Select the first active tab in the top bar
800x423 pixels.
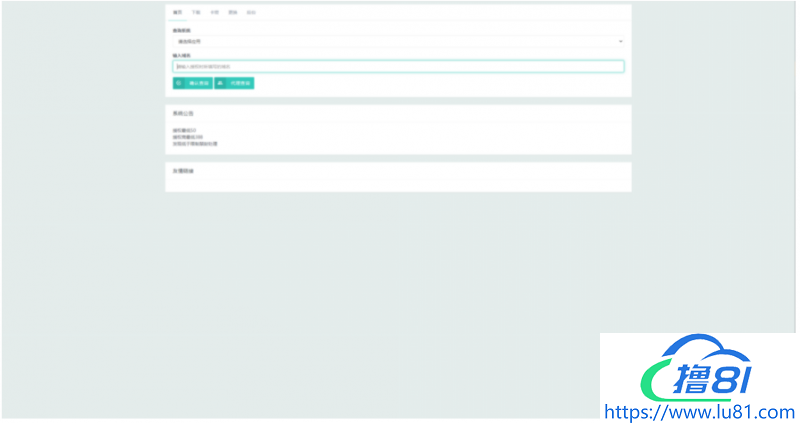[178, 14]
